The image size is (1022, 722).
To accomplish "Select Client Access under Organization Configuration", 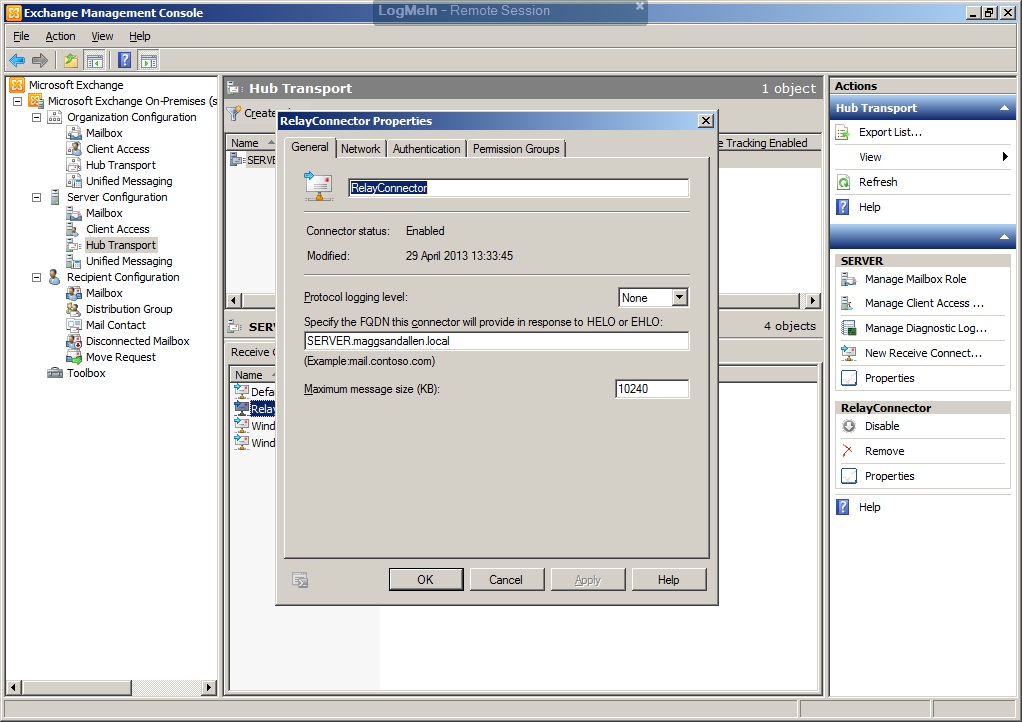I will point(117,149).
